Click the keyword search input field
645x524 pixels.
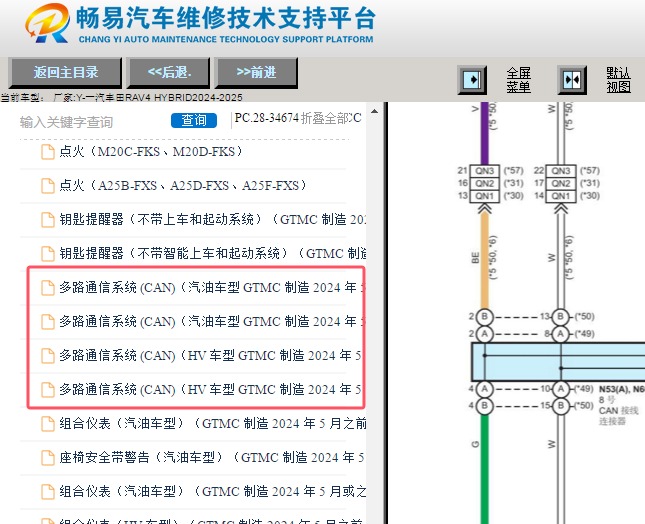(x=93, y=122)
